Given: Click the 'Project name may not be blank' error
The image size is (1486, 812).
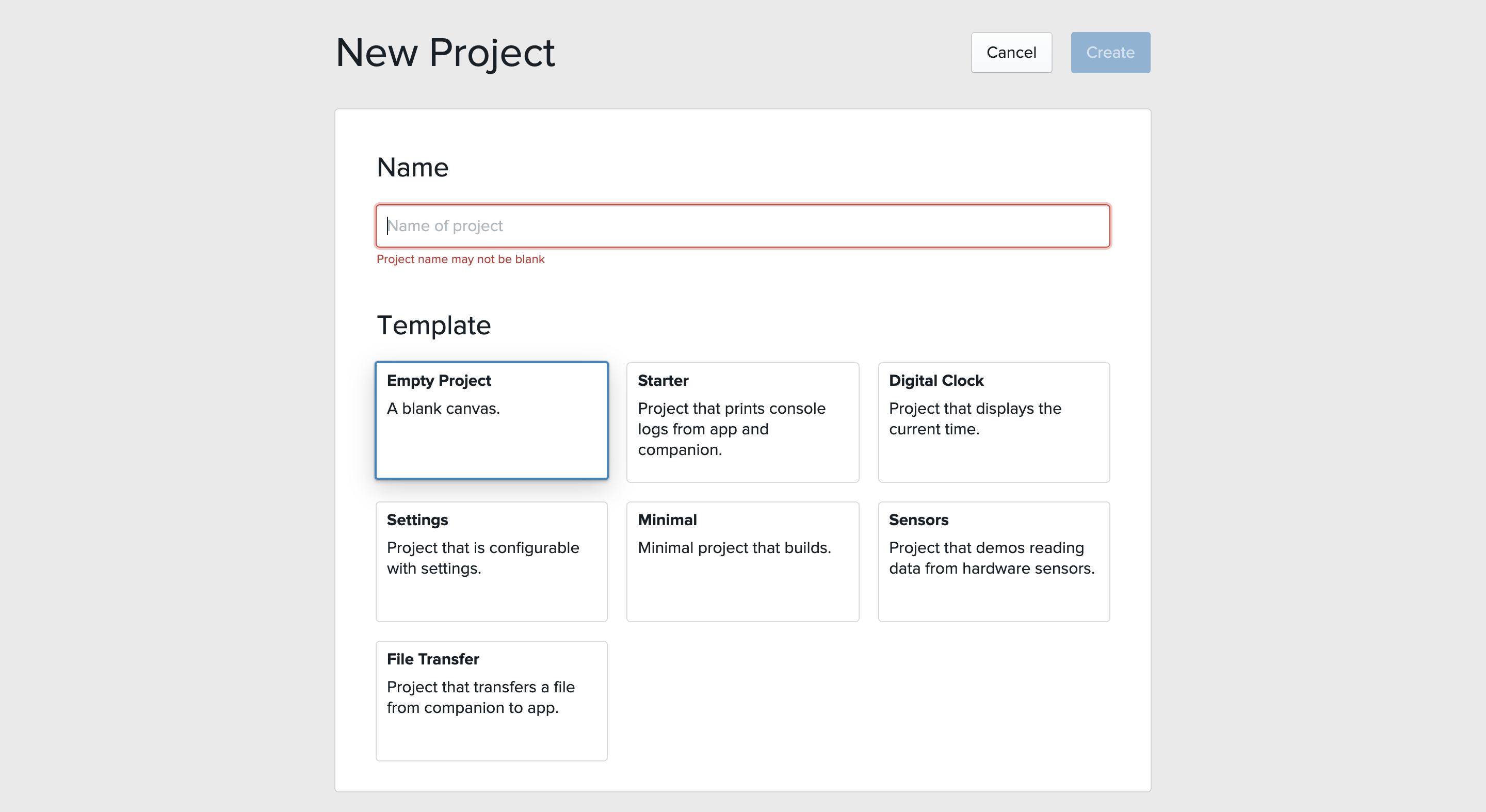Looking at the screenshot, I should pos(460,259).
